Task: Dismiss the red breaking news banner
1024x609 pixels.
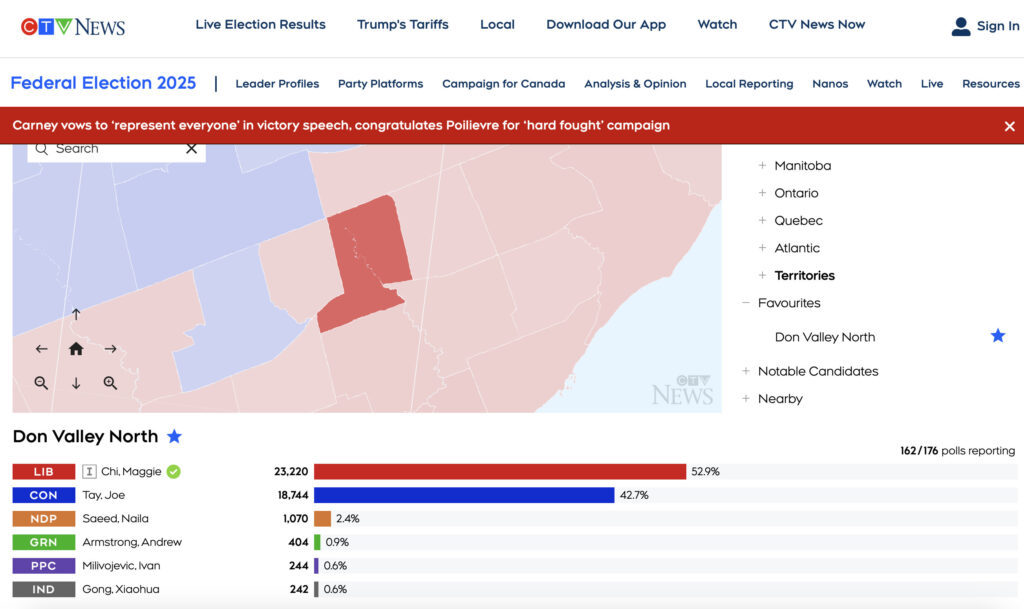Action: pyautogui.click(x=1009, y=126)
